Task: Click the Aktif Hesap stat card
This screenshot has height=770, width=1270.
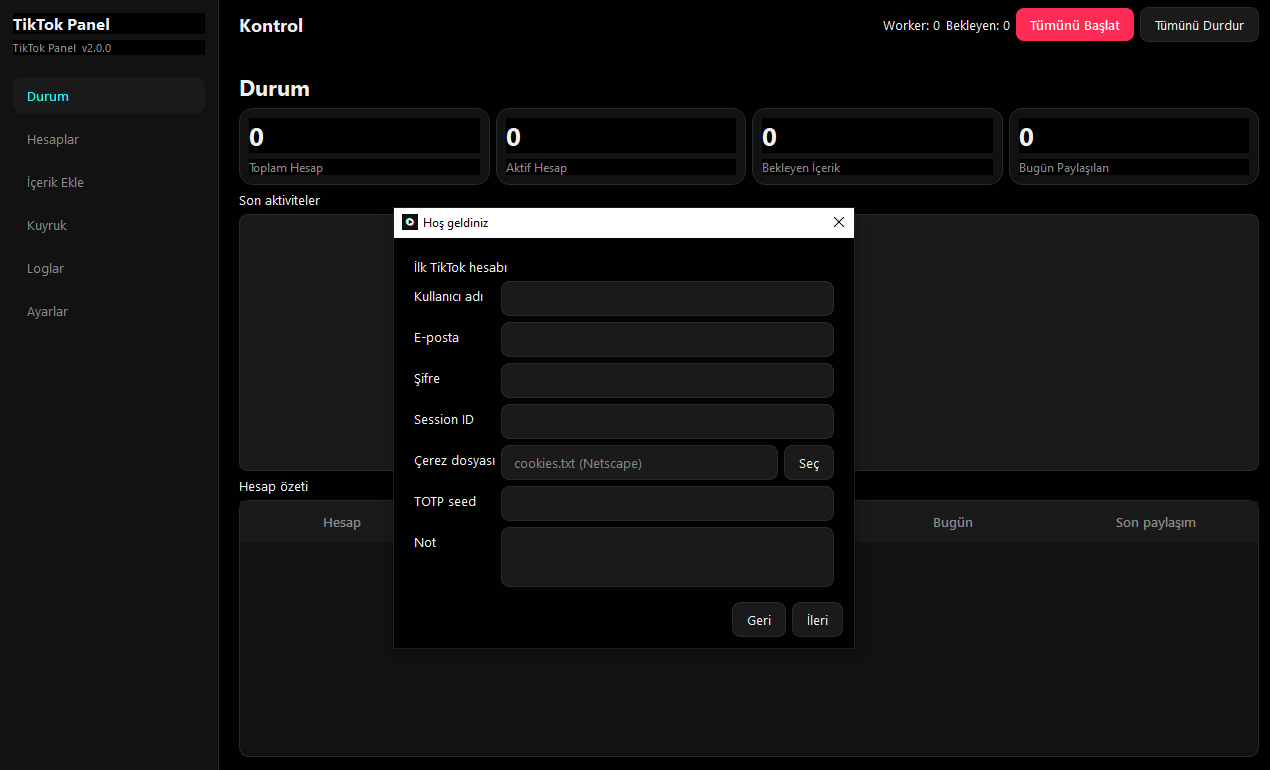Action: pyautogui.click(x=621, y=146)
